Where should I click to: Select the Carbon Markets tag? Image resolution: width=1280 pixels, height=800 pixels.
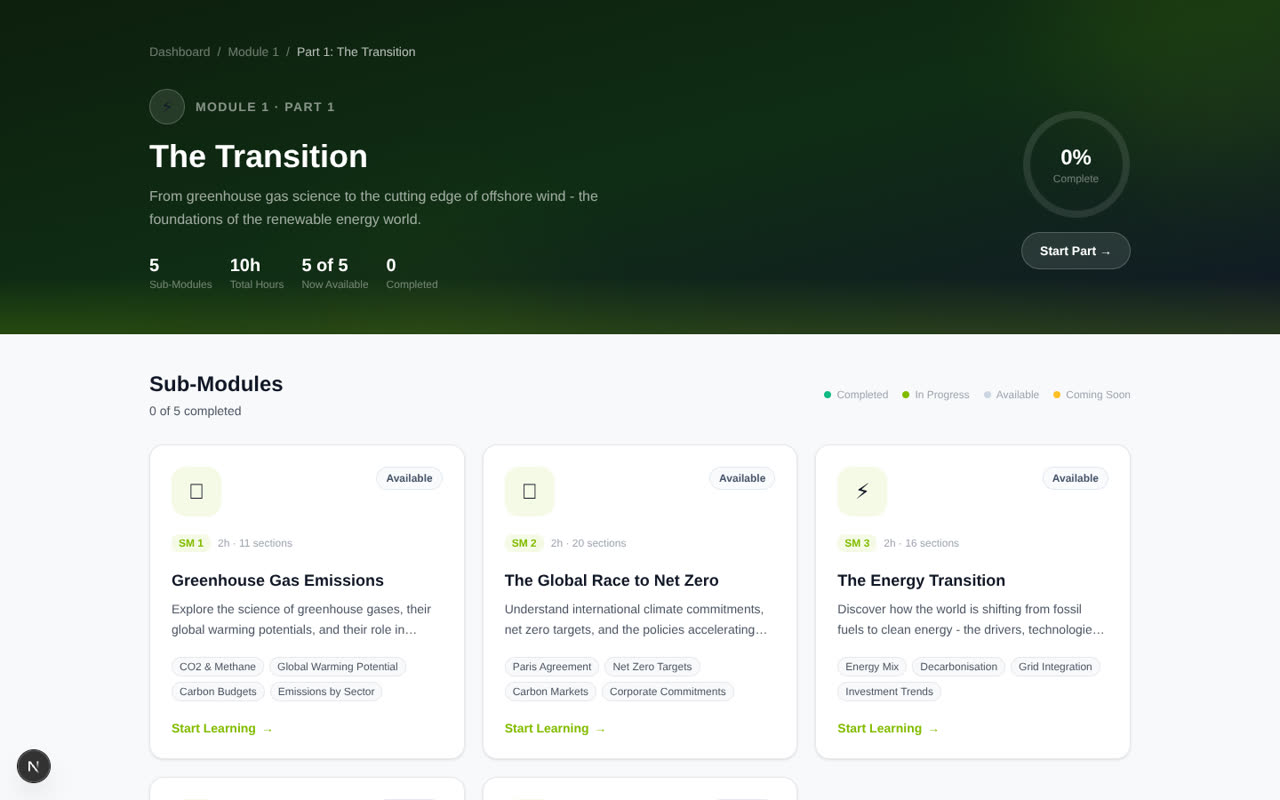pyautogui.click(x=550, y=691)
